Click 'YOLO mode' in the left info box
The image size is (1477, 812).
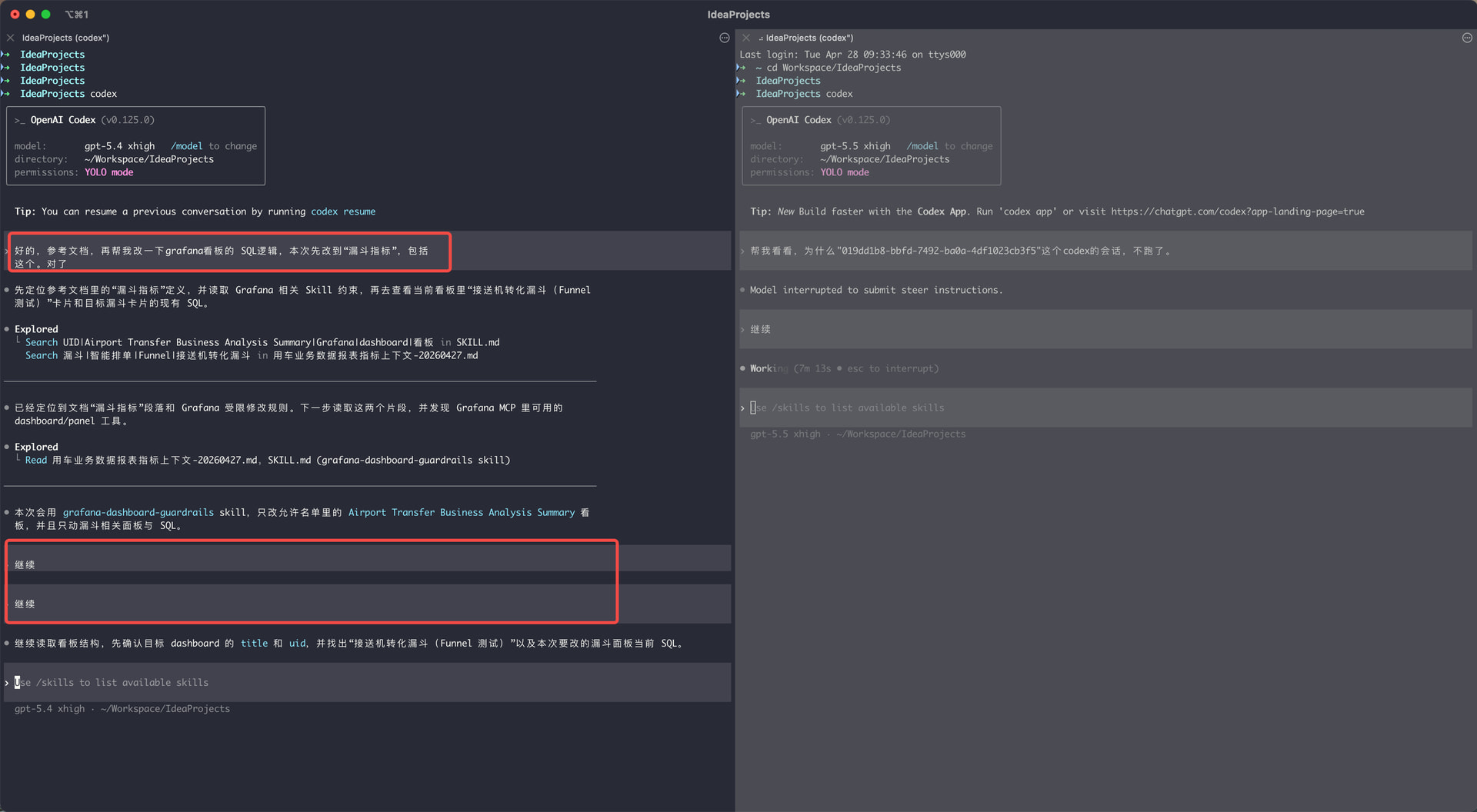108,172
